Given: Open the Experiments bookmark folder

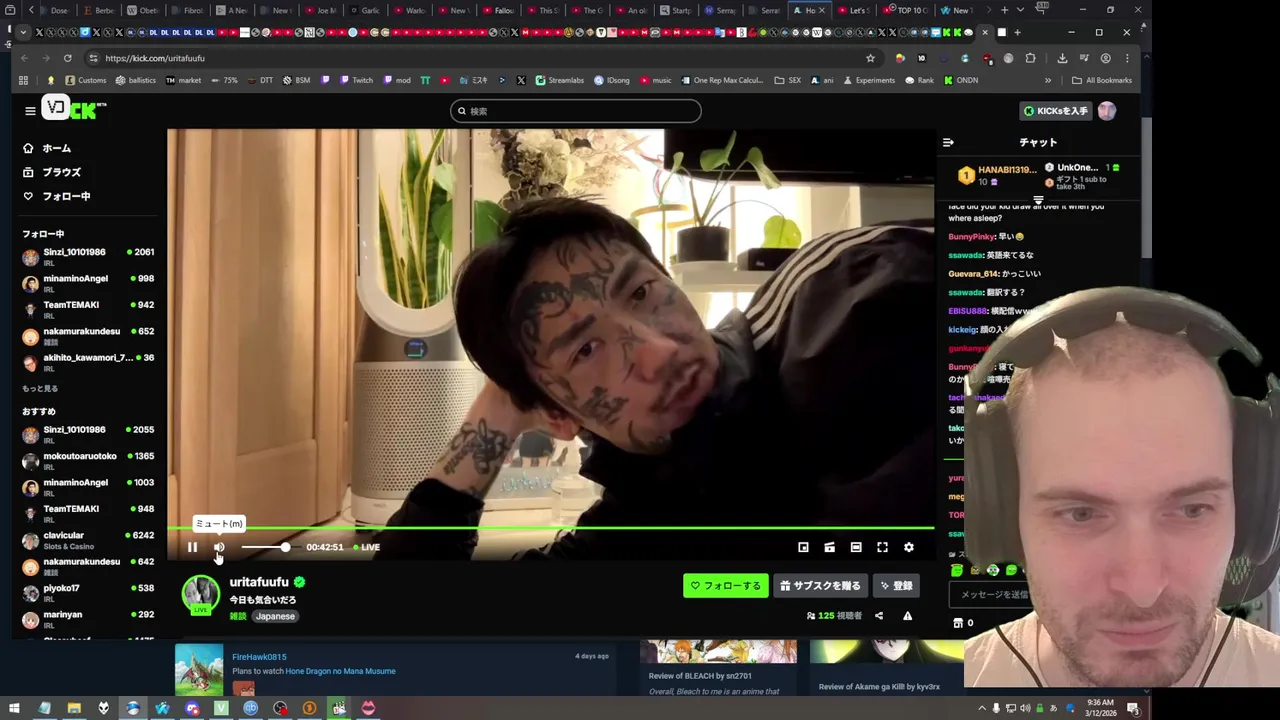Looking at the screenshot, I should click(868, 80).
